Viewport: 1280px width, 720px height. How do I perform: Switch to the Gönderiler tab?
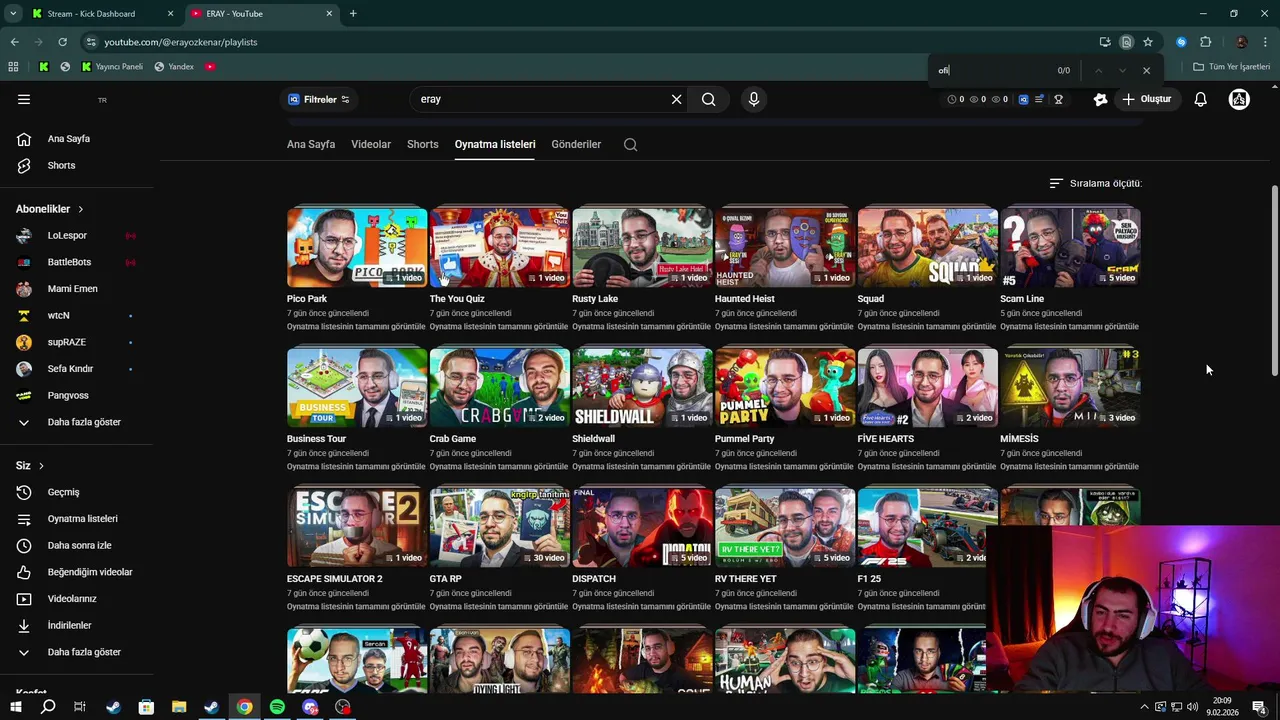[x=576, y=144]
